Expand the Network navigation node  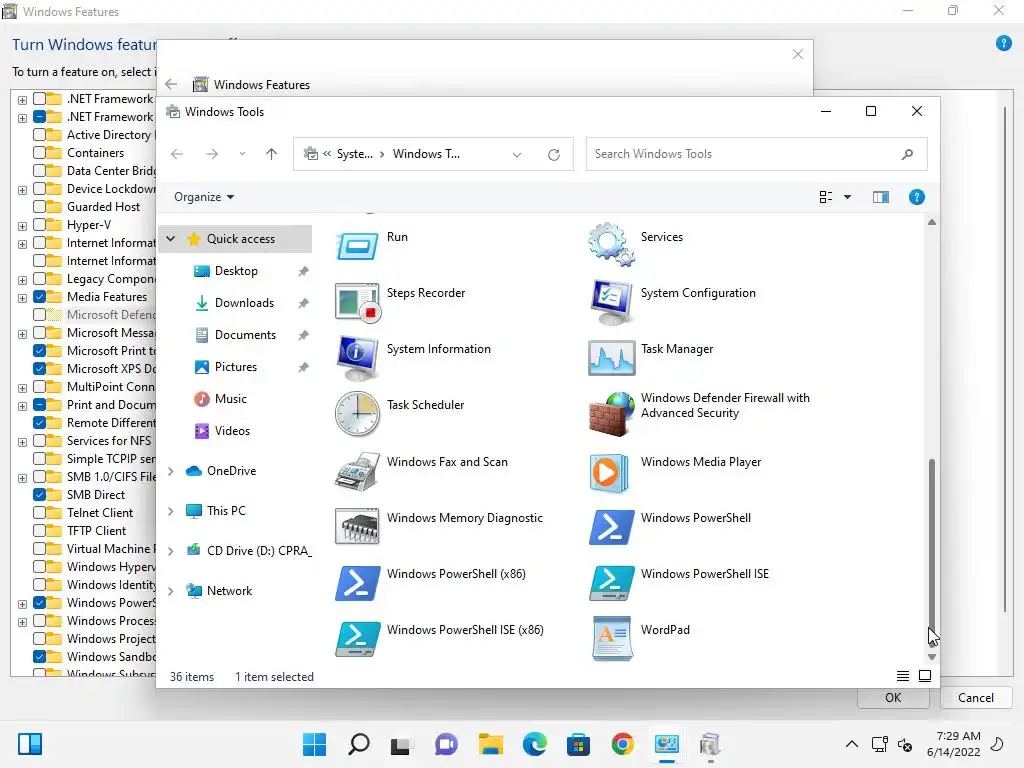pos(170,591)
